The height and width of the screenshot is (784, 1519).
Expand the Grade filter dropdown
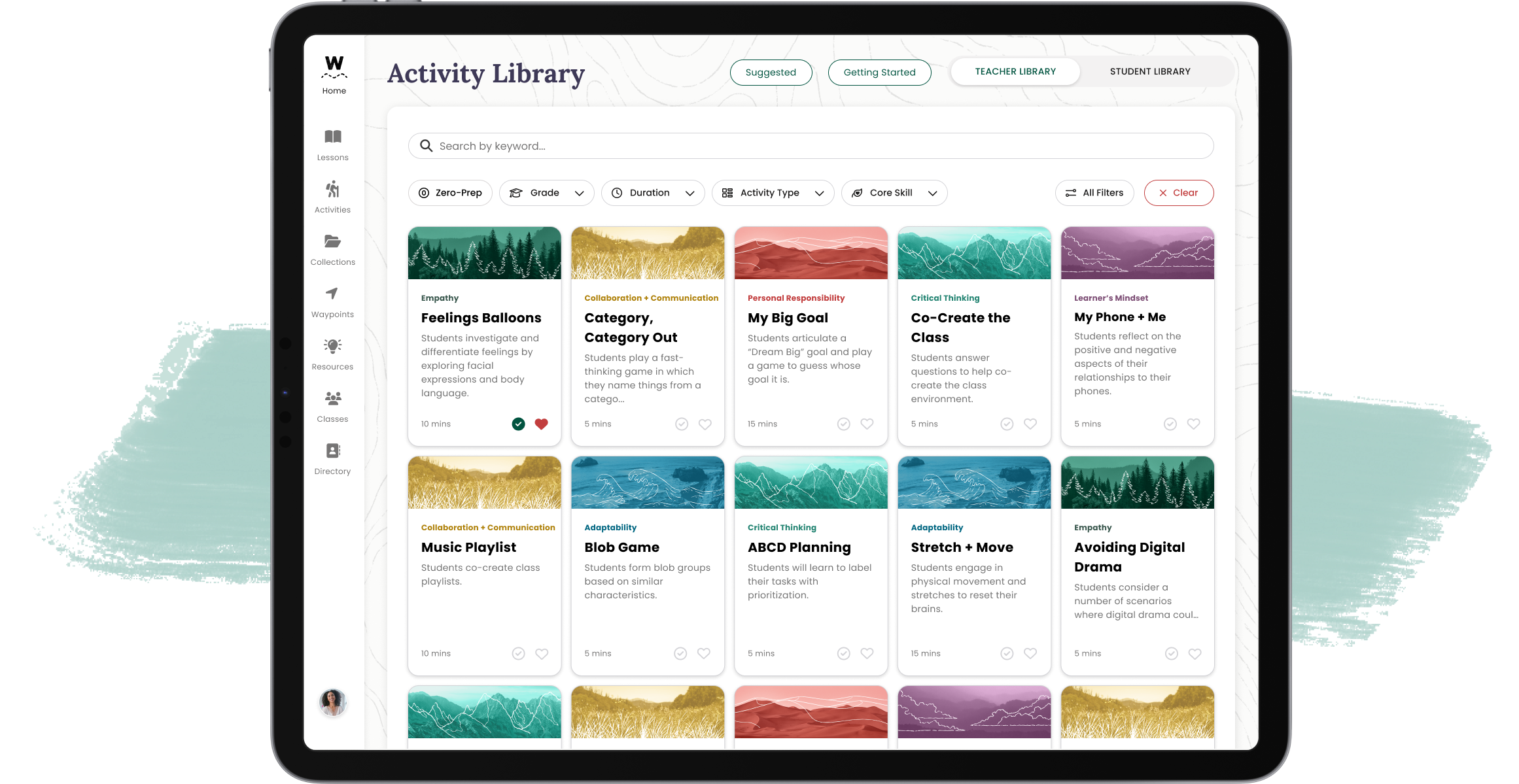(546, 192)
